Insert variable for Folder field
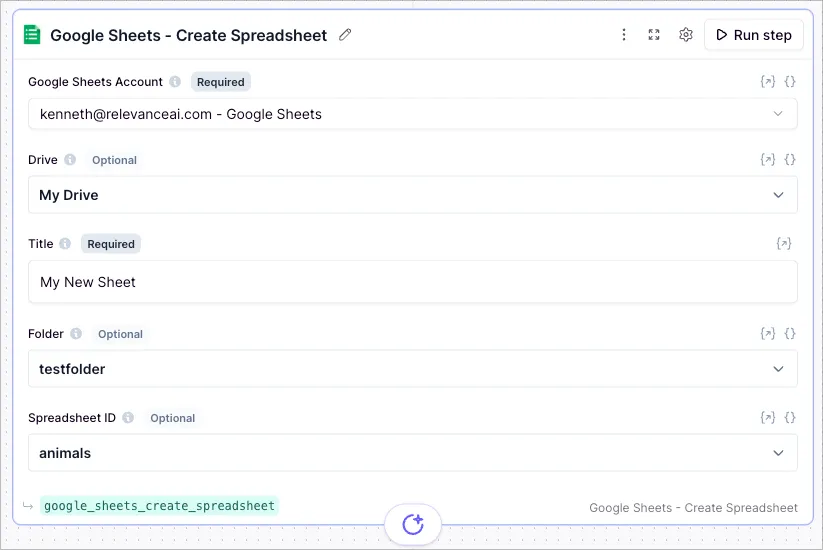823x550 pixels. click(x=767, y=333)
